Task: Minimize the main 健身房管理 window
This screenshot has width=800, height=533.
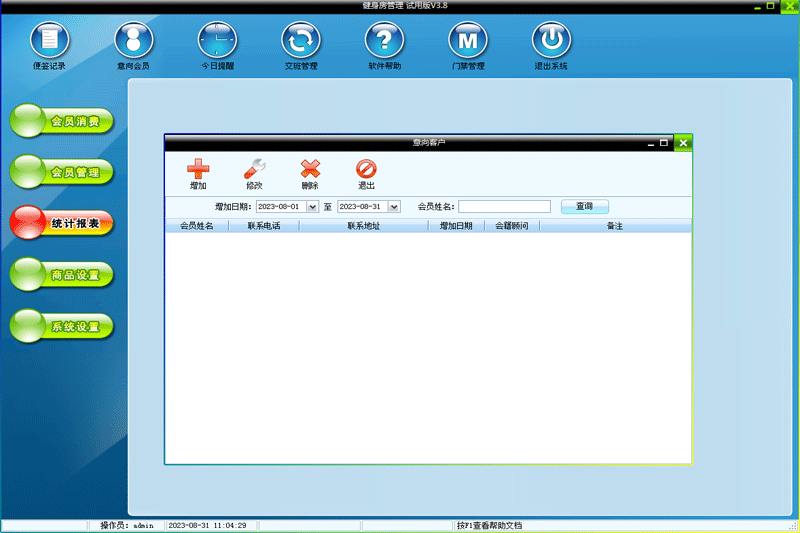Action: [758, 7]
